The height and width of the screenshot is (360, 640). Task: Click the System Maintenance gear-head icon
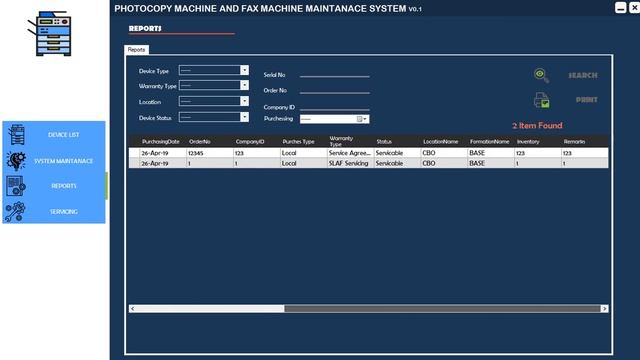coord(16,160)
